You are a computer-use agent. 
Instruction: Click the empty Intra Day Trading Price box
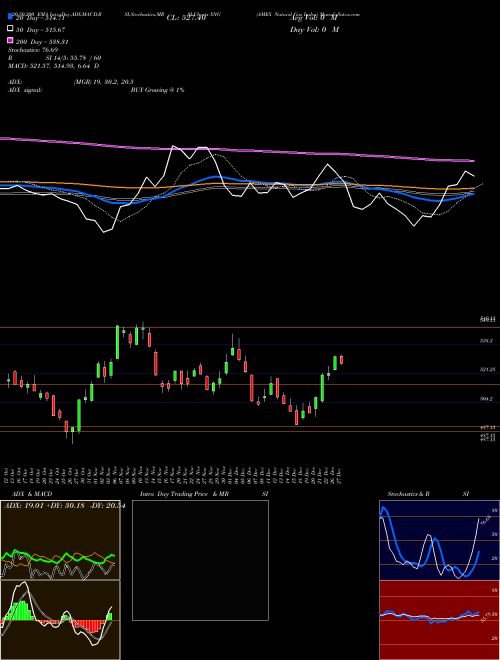click(x=200, y=560)
